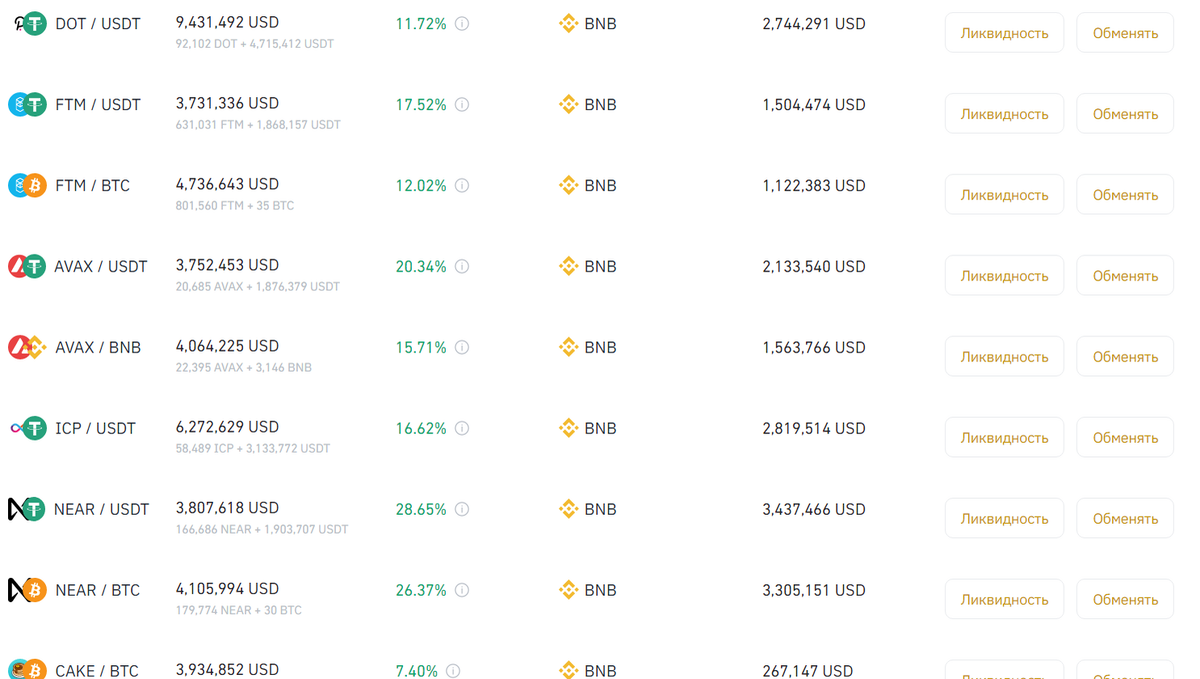Open info tooltip icon for 28.65% rate
1200x679 pixels.
click(462, 509)
